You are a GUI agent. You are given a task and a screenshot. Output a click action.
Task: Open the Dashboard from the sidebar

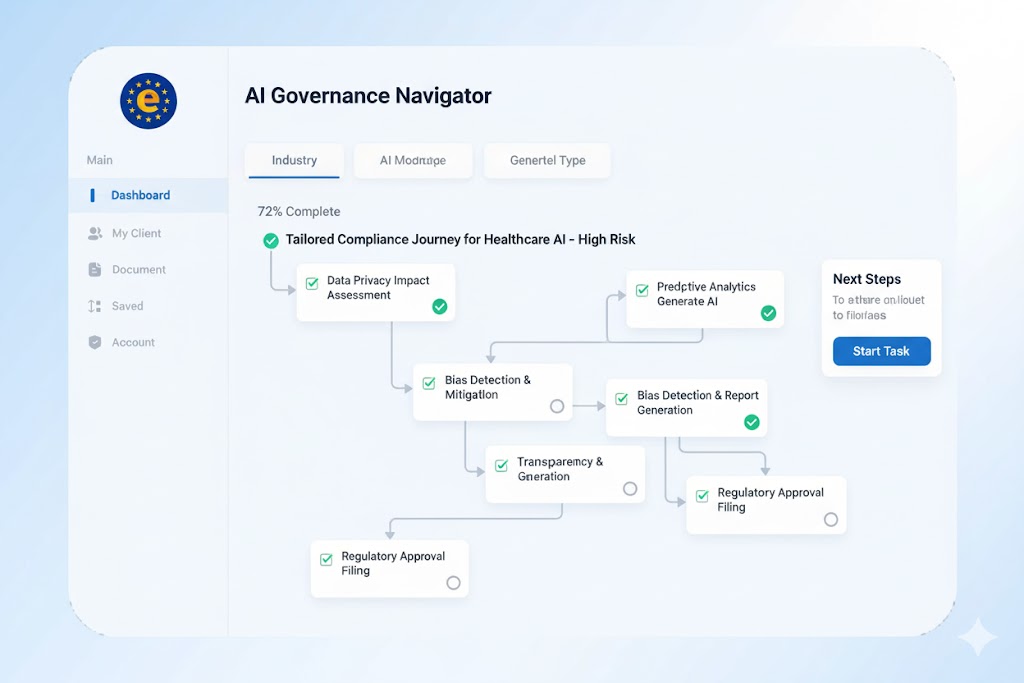click(140, 195)
